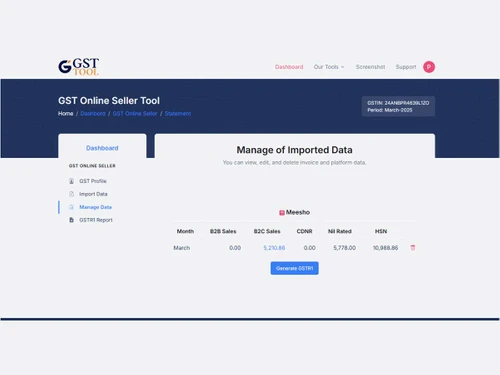Open Dashboard in top navigation

click(x=289, y=67)
